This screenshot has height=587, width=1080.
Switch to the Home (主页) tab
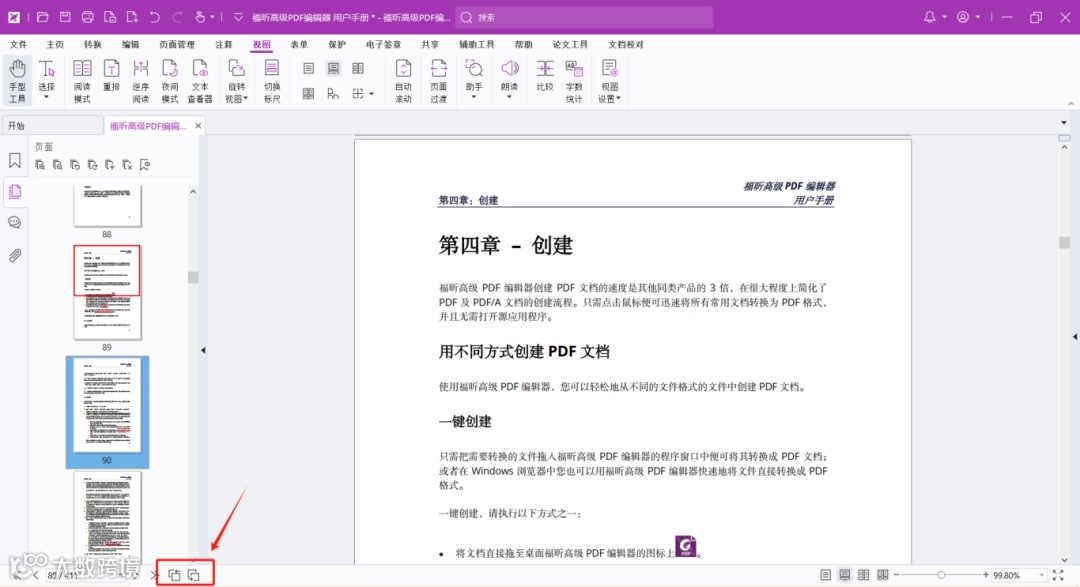point(55,44)
